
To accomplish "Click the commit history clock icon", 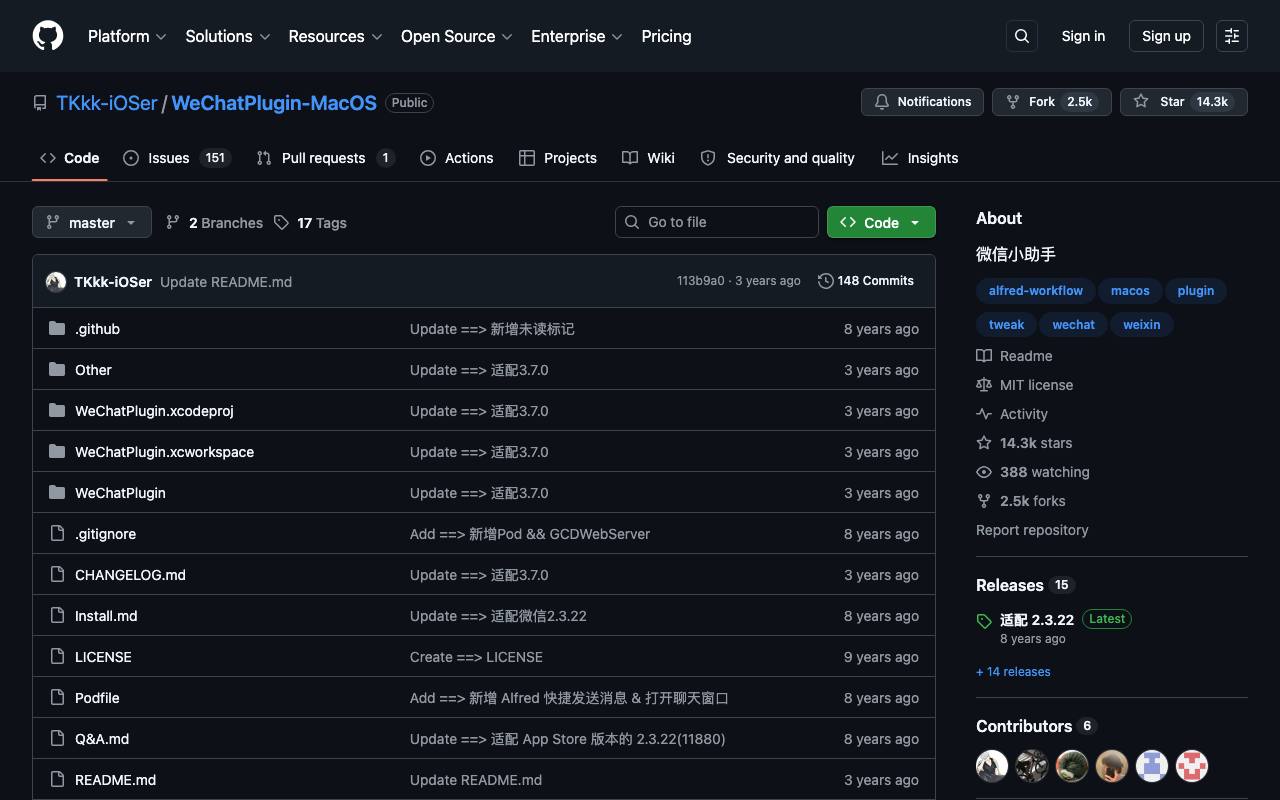I will point(825,281).
